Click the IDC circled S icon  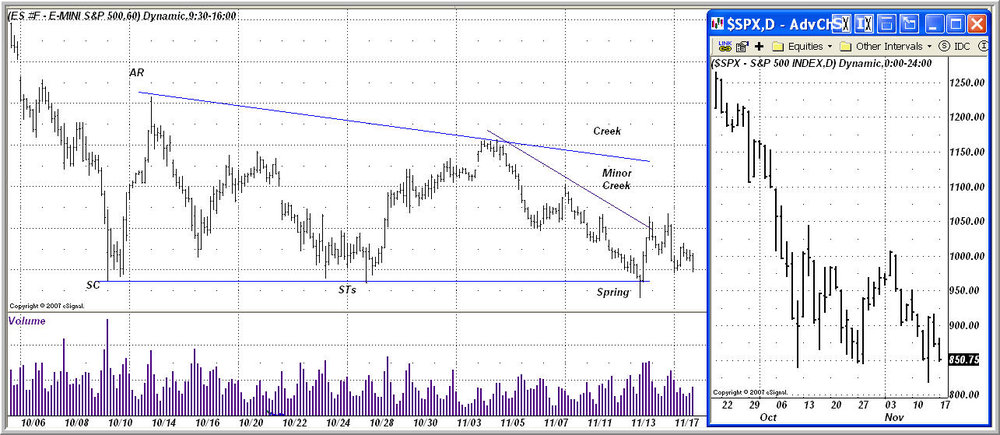[x=944, y=46]
